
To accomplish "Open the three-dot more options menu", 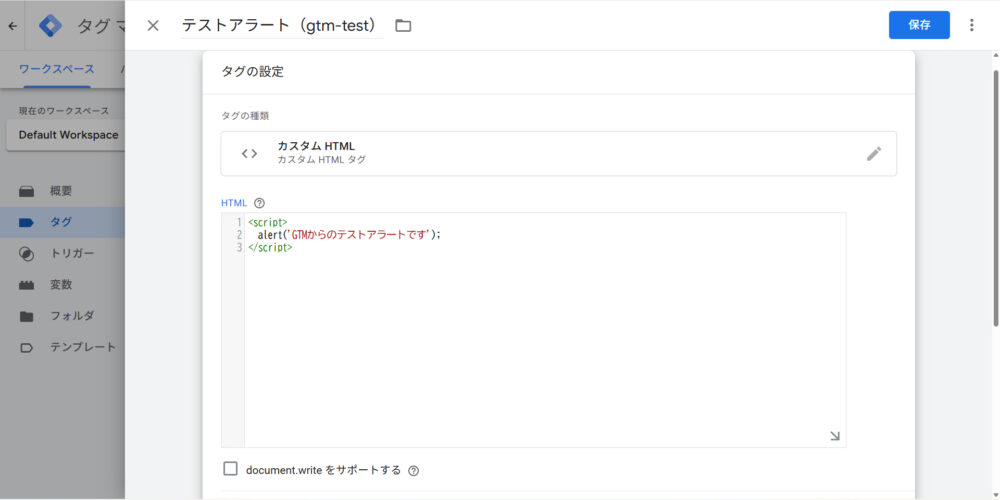I will click(x=971, y=25).
